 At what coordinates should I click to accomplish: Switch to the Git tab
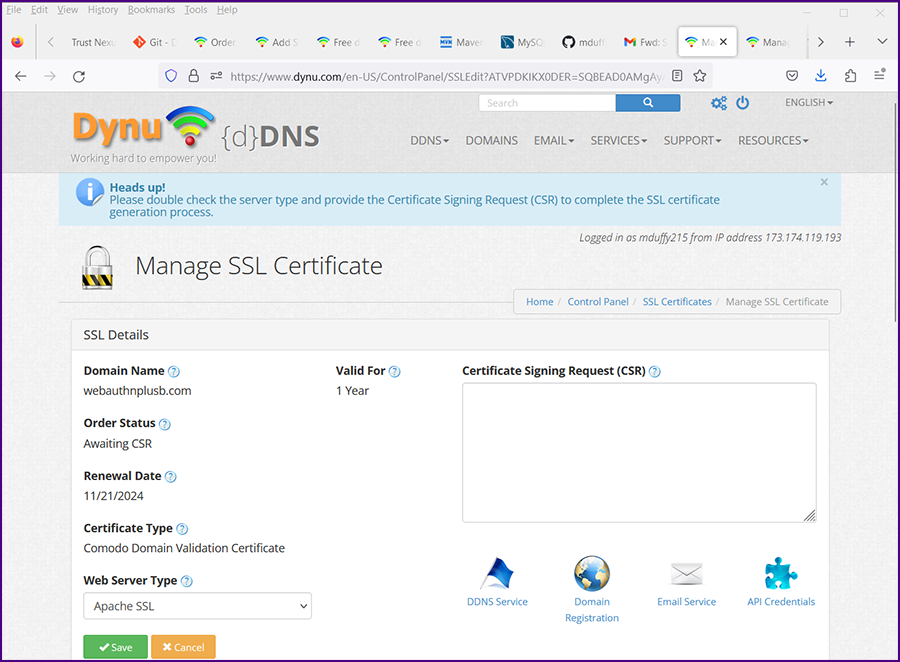[x=156, y=42]
